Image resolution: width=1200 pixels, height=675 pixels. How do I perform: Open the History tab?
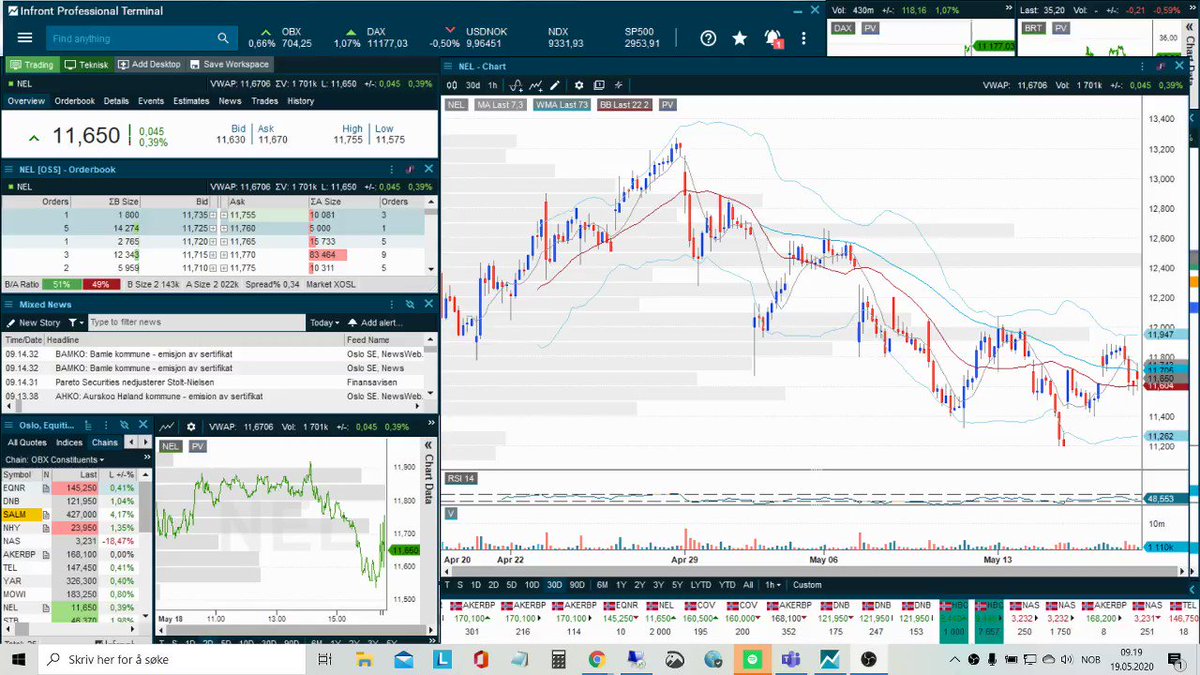click(300, 101)
